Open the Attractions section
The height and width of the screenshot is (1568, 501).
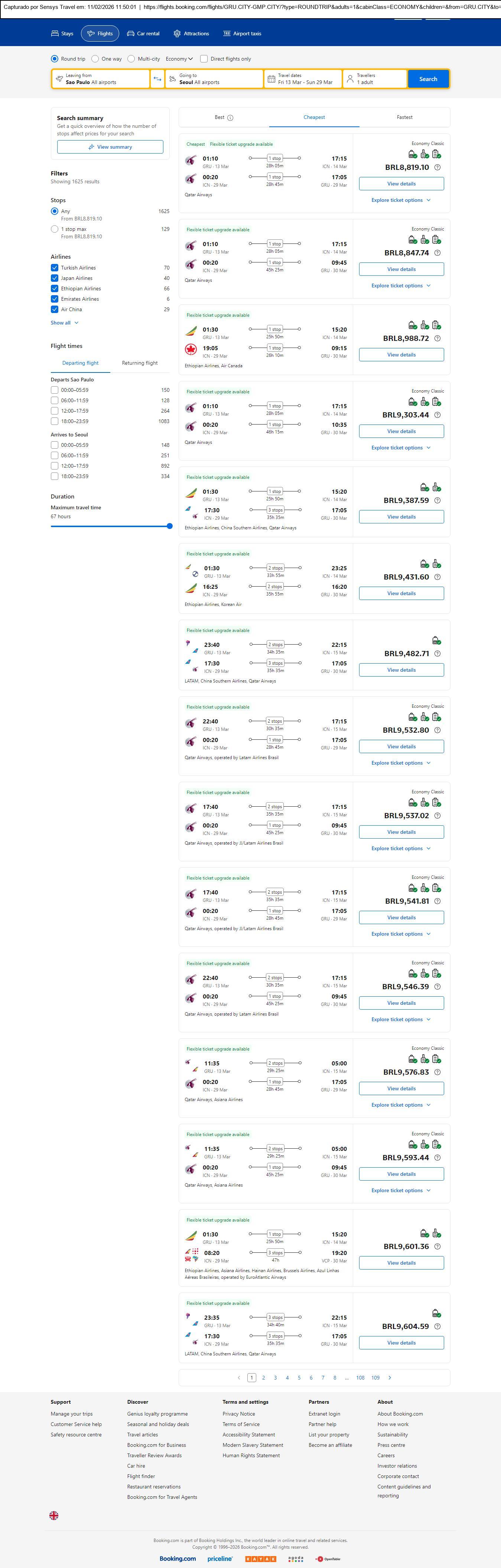pyautogui.click(x=191, y=33)
